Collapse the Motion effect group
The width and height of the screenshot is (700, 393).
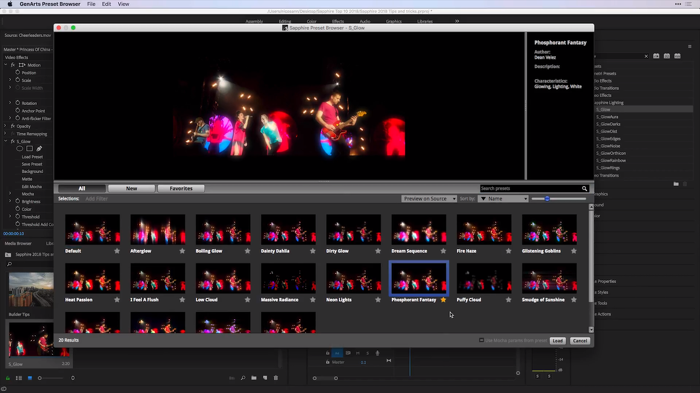tap(6, 65)
